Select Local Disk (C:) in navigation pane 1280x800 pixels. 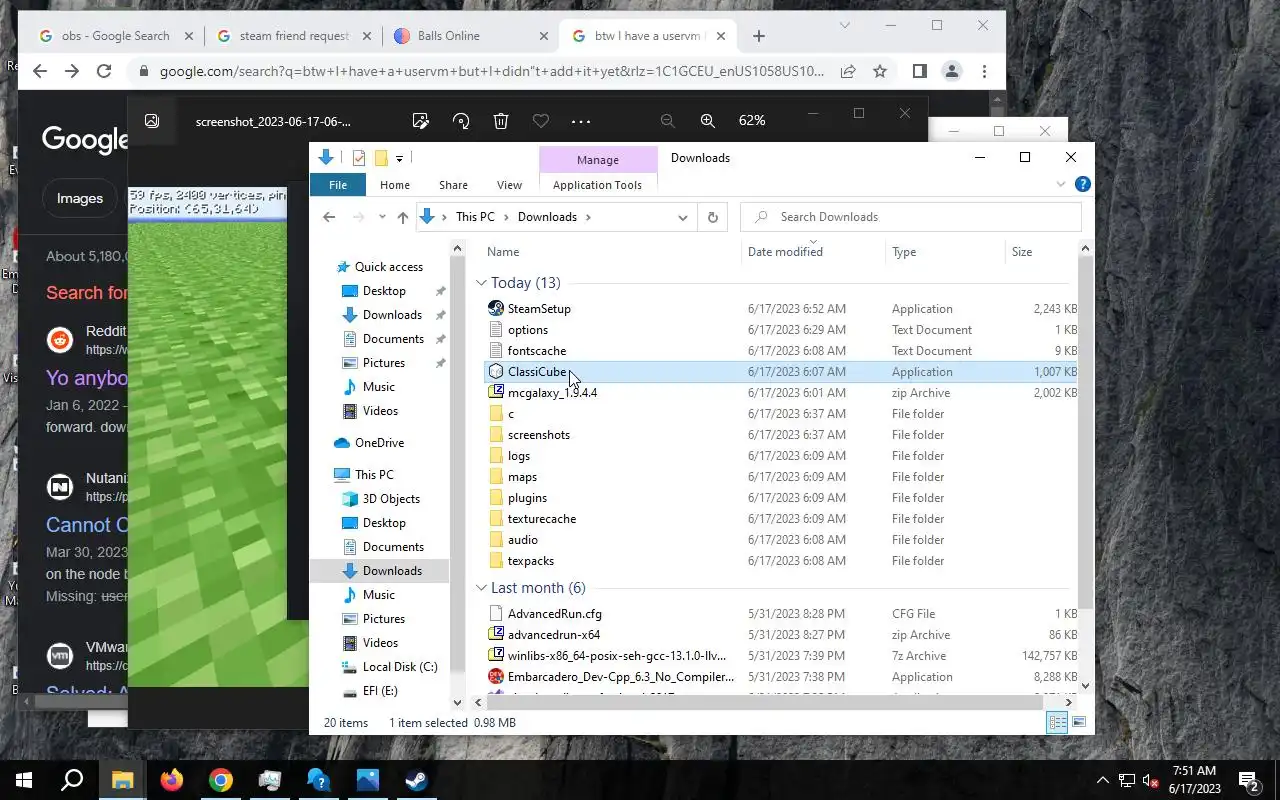(x=400, y=667)
